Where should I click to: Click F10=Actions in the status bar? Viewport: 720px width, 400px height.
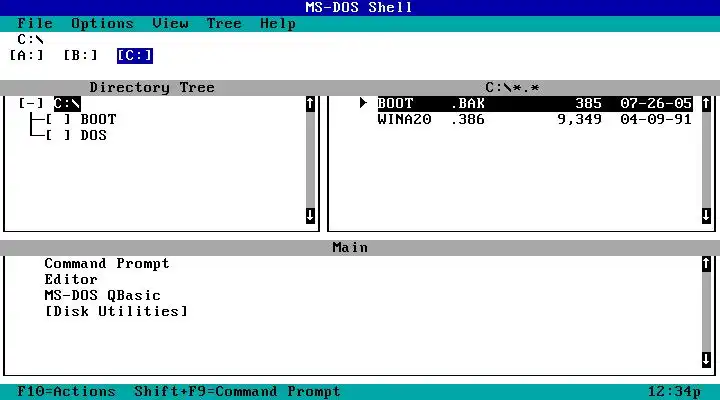[x=67, y=392]
